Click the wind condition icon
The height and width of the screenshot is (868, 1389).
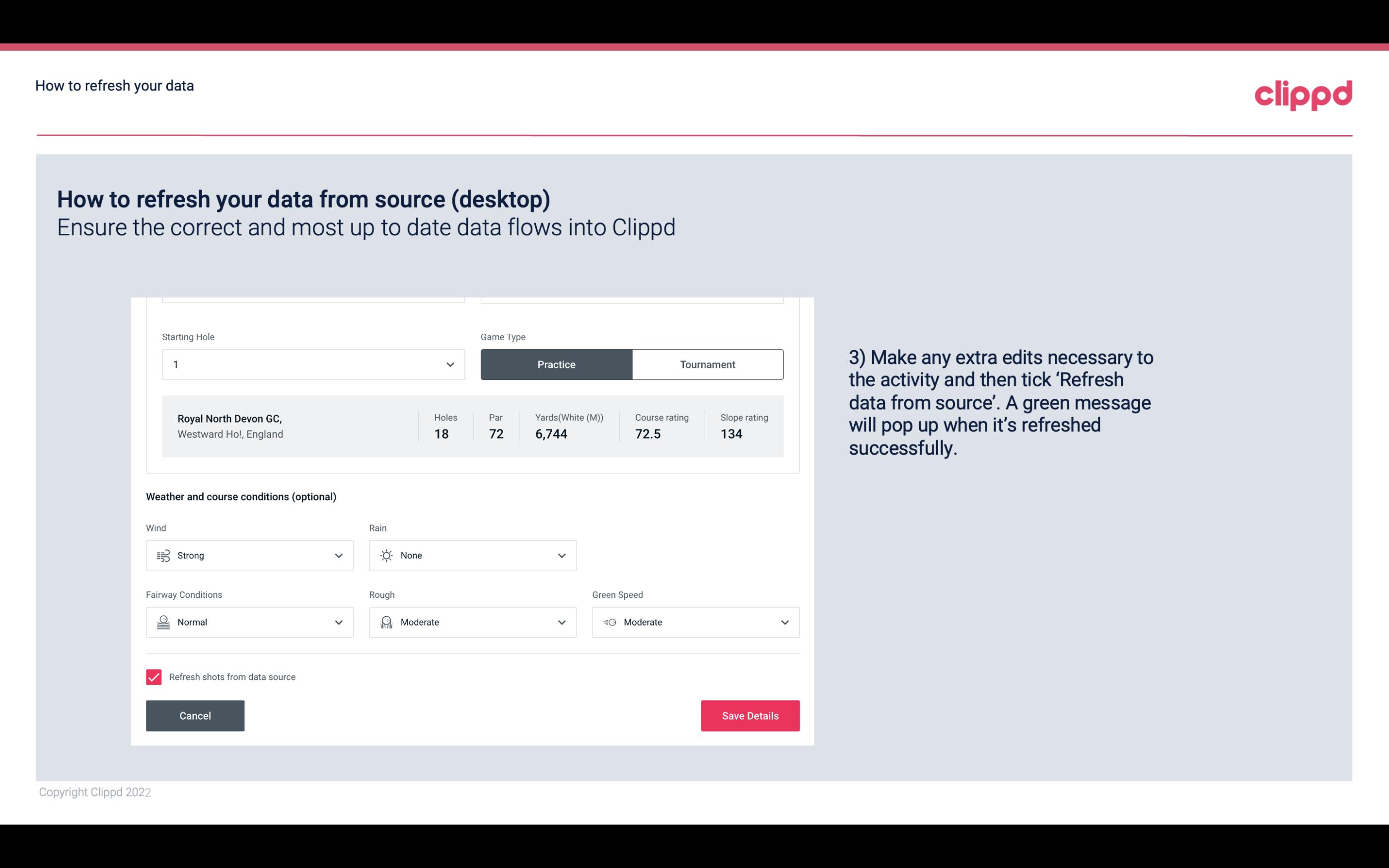pos(163,555)
